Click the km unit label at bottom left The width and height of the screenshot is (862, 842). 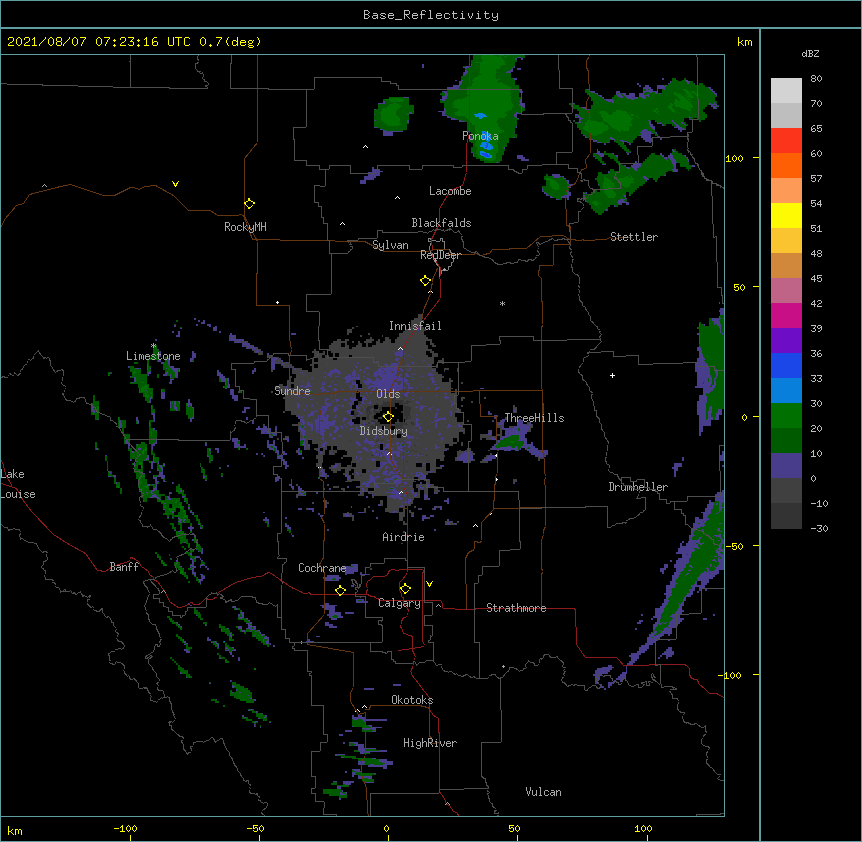pos(14,831)
